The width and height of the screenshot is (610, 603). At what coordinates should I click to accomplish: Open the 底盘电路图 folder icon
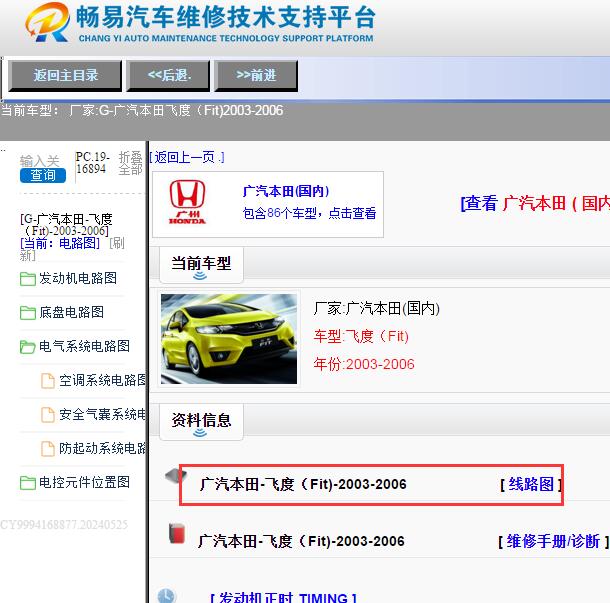coord(28,312)
